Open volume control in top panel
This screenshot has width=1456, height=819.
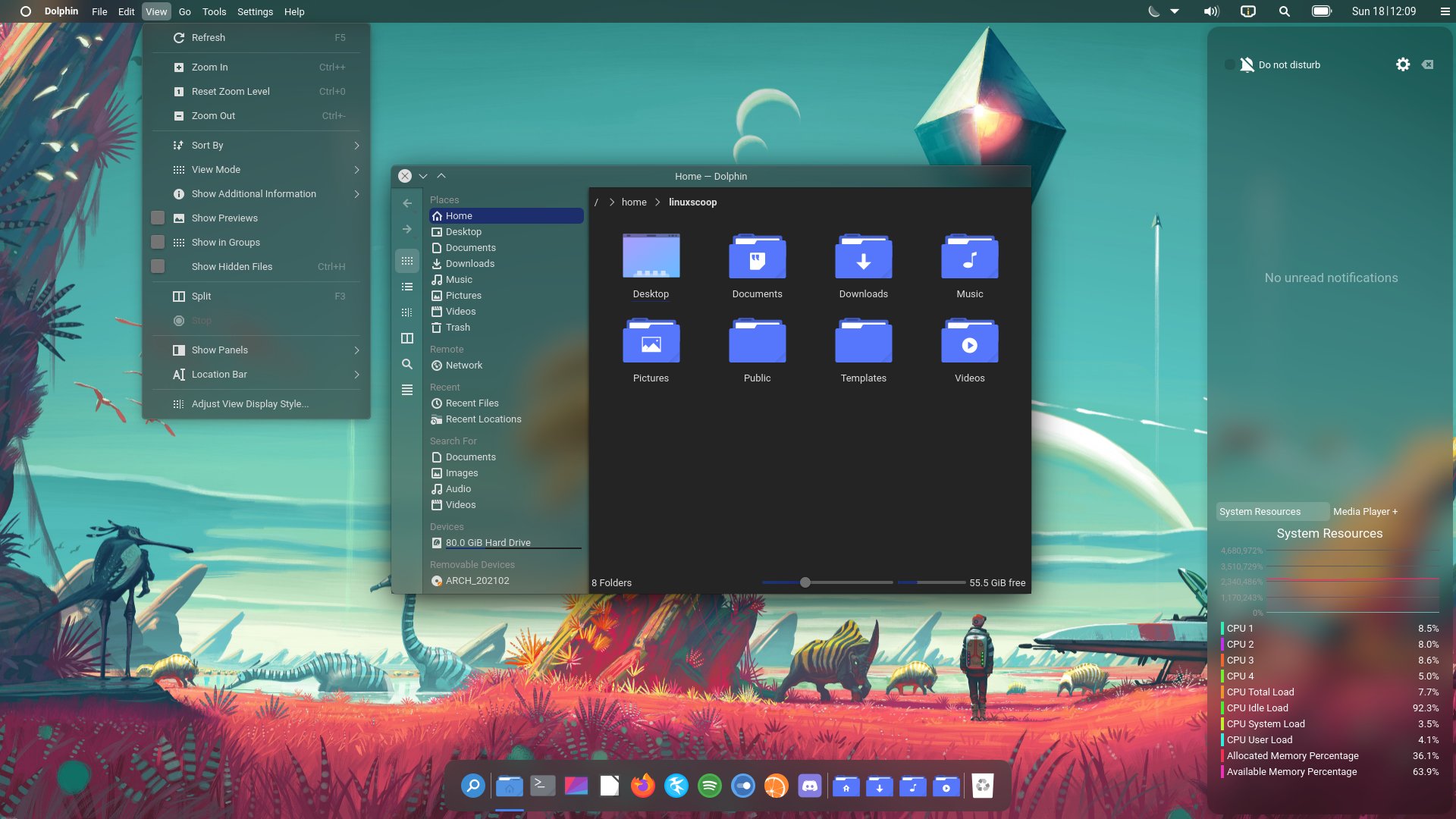click(x=1211, y=11)
